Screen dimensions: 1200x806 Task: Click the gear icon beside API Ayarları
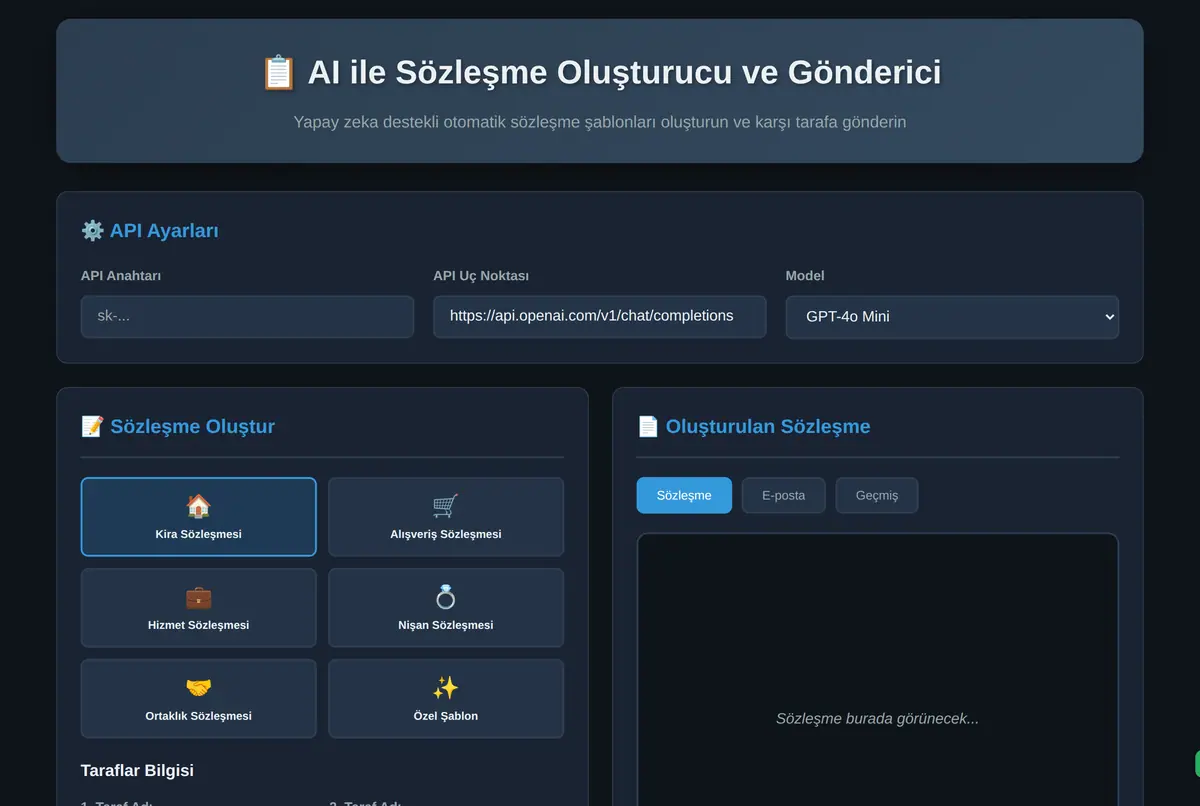[x=92, y=231]
